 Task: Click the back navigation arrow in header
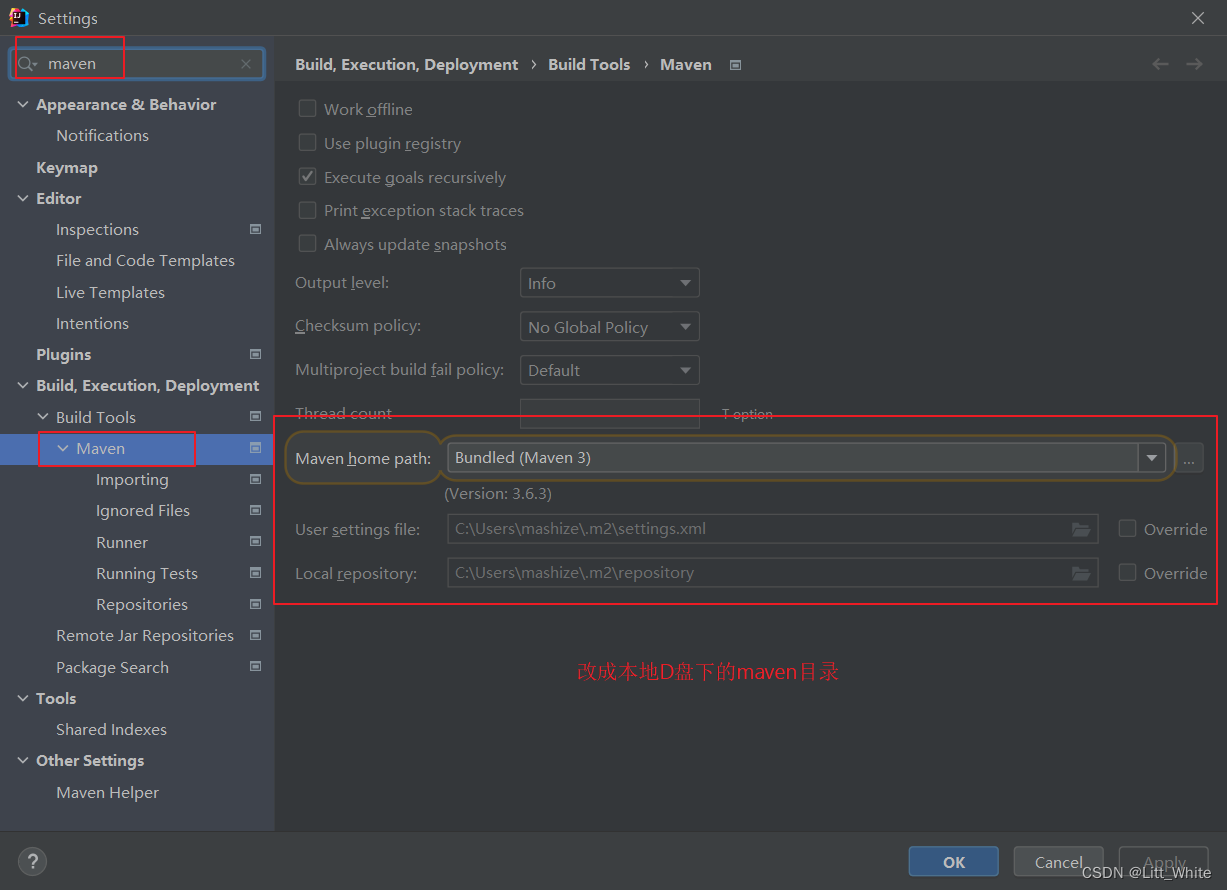pos(1160,64)
